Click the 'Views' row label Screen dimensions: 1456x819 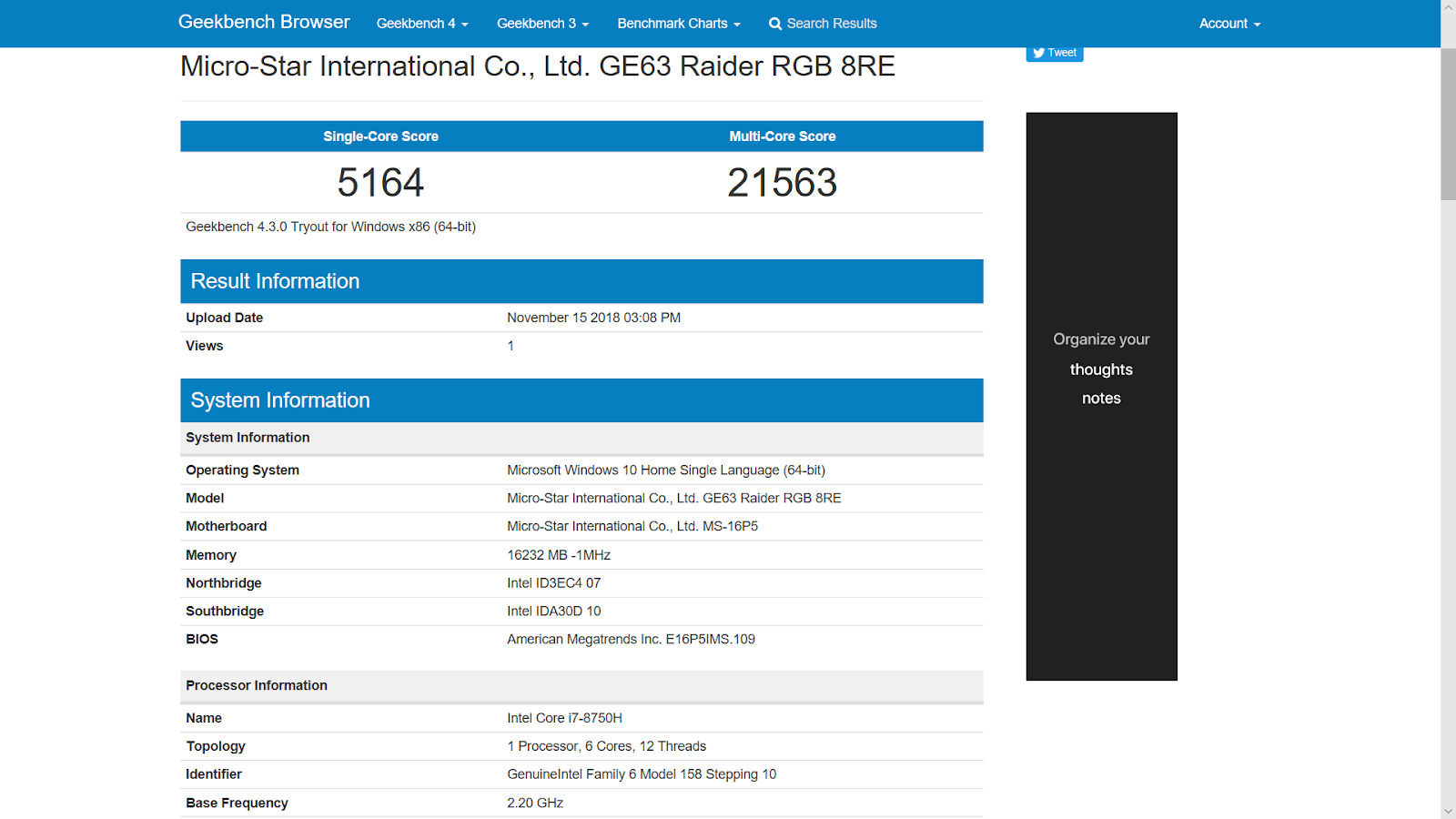[x=204, y=346]
